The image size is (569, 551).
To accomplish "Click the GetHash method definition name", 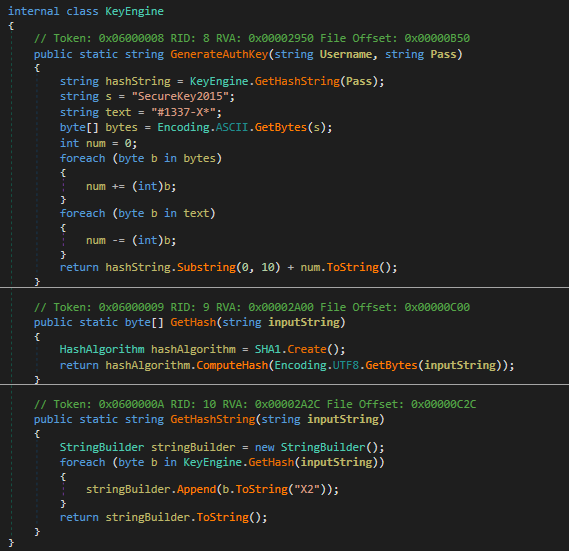I will [193, 322].
